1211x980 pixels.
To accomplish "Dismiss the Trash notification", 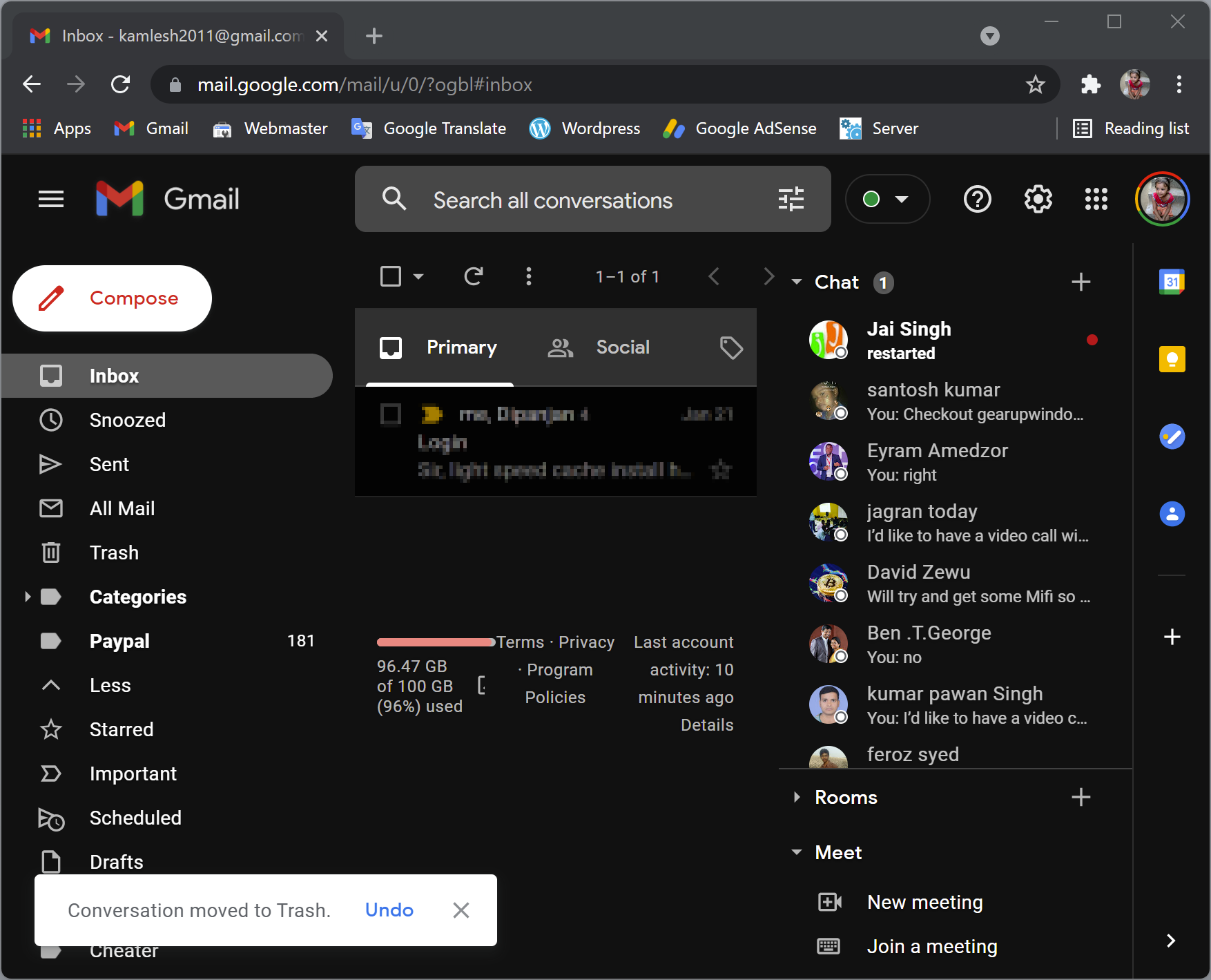I will (x=461, y=910).
